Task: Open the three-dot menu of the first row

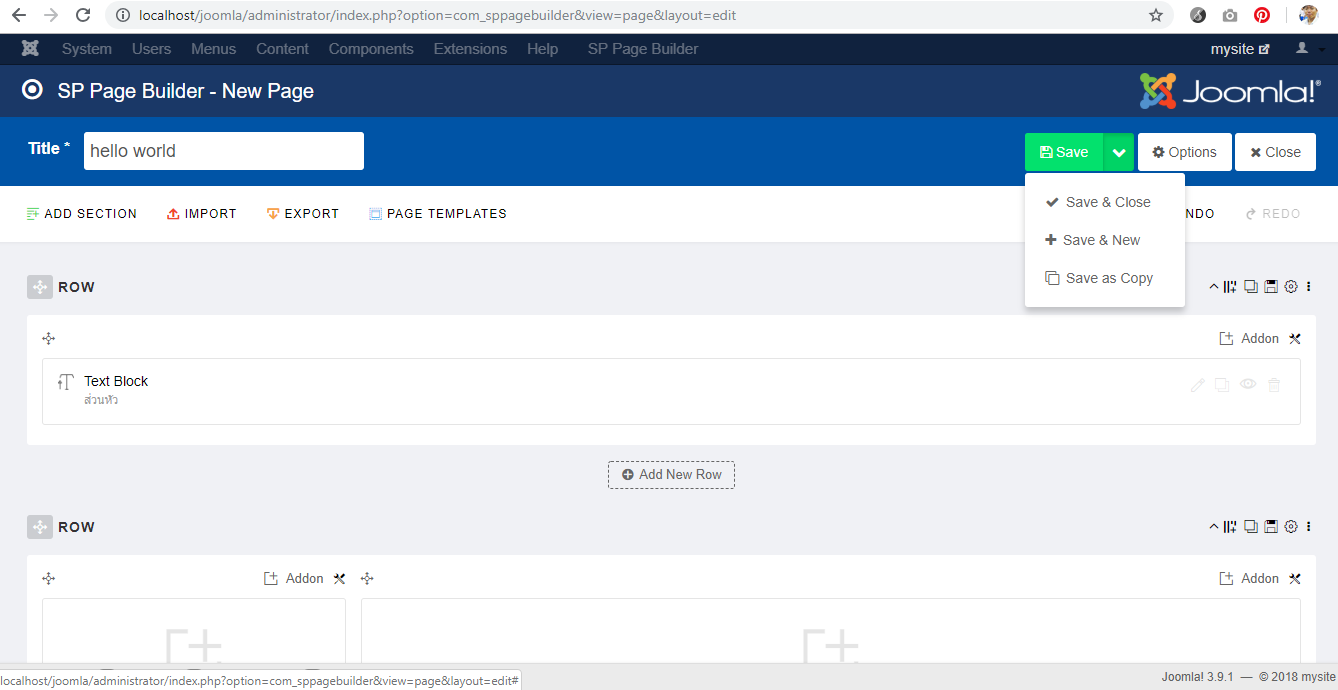Action: pos(1309,287)
